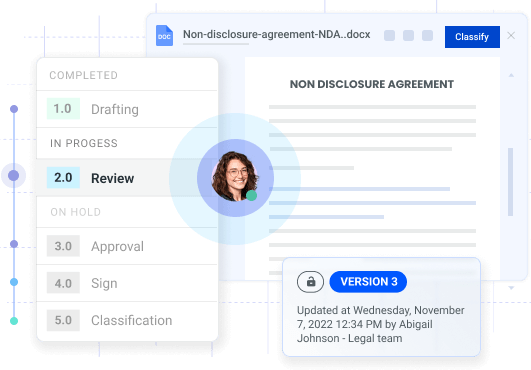This screenshot has width=531, height=370.
Task: Click the vertical scrollbar thumb
Action: coord(511,182)
